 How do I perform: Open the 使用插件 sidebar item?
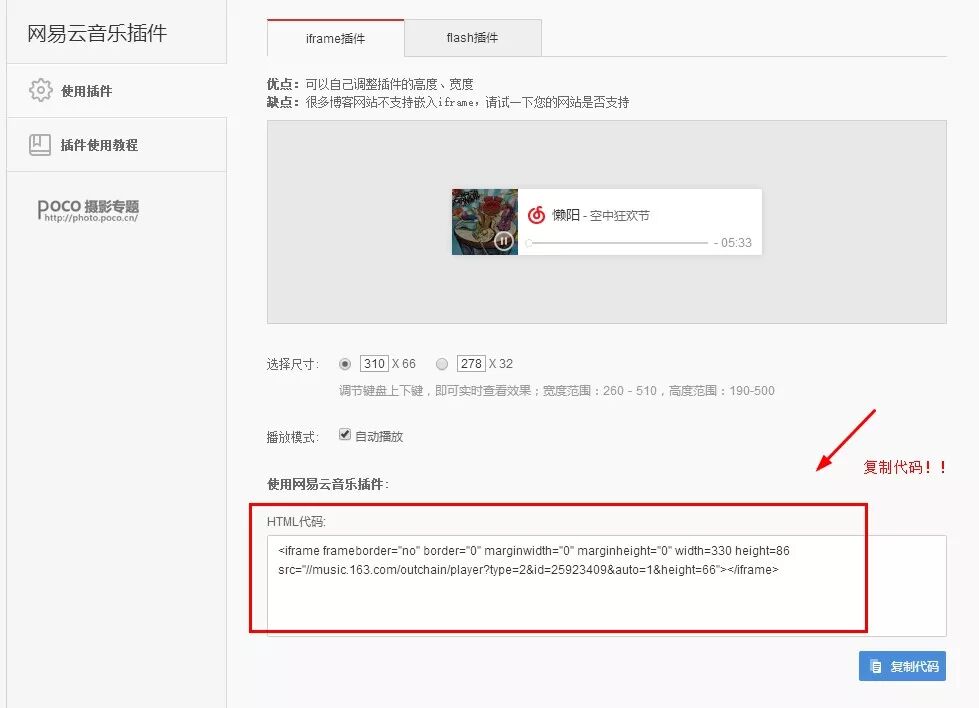tap(116, 91)
